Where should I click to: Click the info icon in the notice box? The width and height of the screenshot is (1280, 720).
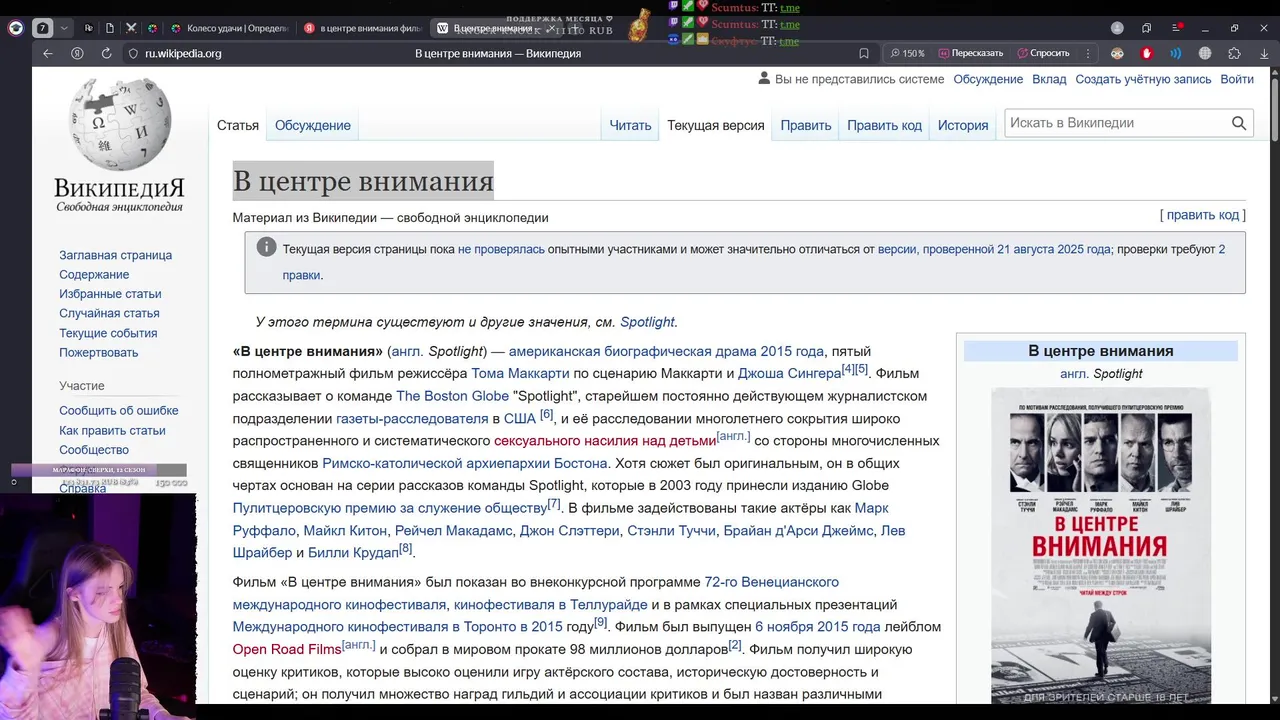266,247
